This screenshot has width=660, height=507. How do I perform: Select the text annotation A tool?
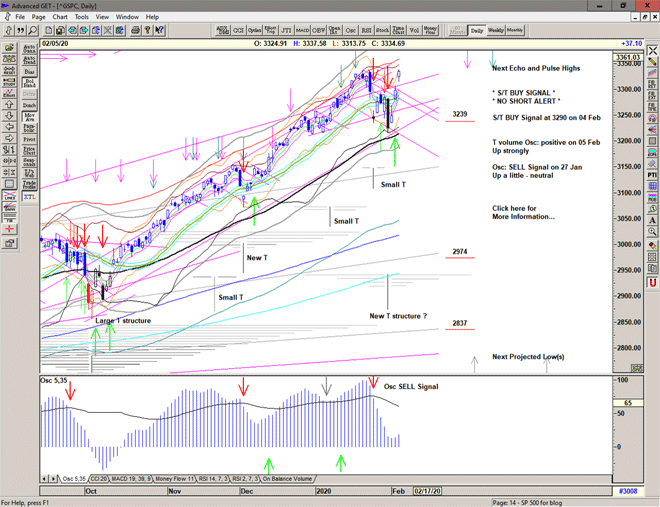click(652, 220)
